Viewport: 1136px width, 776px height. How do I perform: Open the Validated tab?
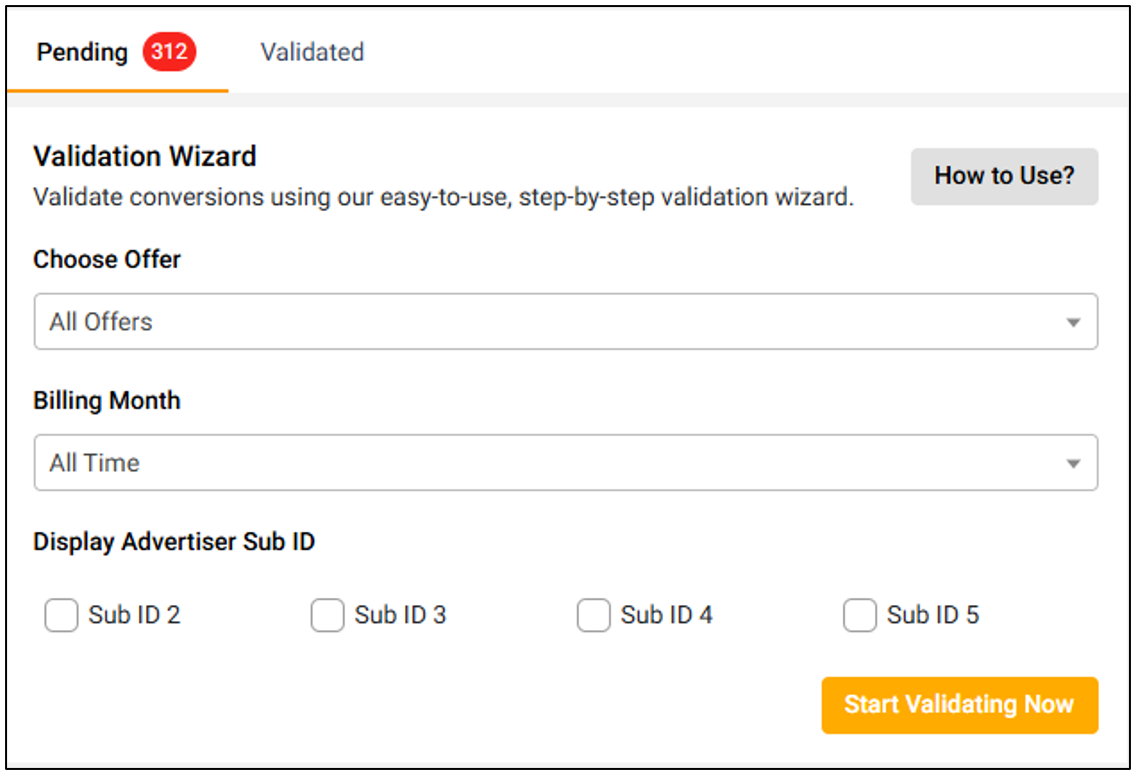pos(312,52)
